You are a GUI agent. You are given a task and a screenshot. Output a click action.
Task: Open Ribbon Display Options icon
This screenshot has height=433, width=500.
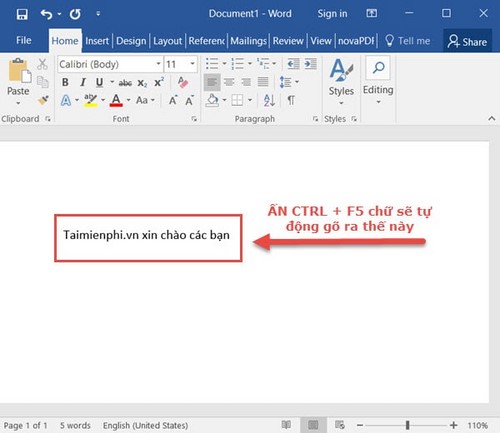[372, 13]
